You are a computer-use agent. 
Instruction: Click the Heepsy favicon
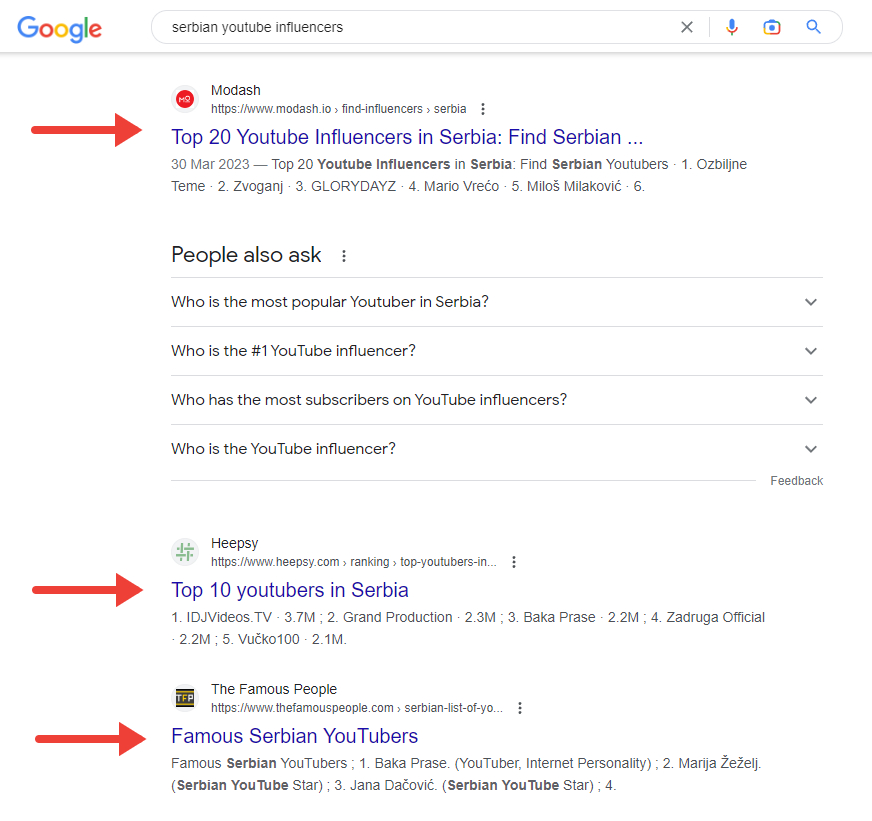185,552
